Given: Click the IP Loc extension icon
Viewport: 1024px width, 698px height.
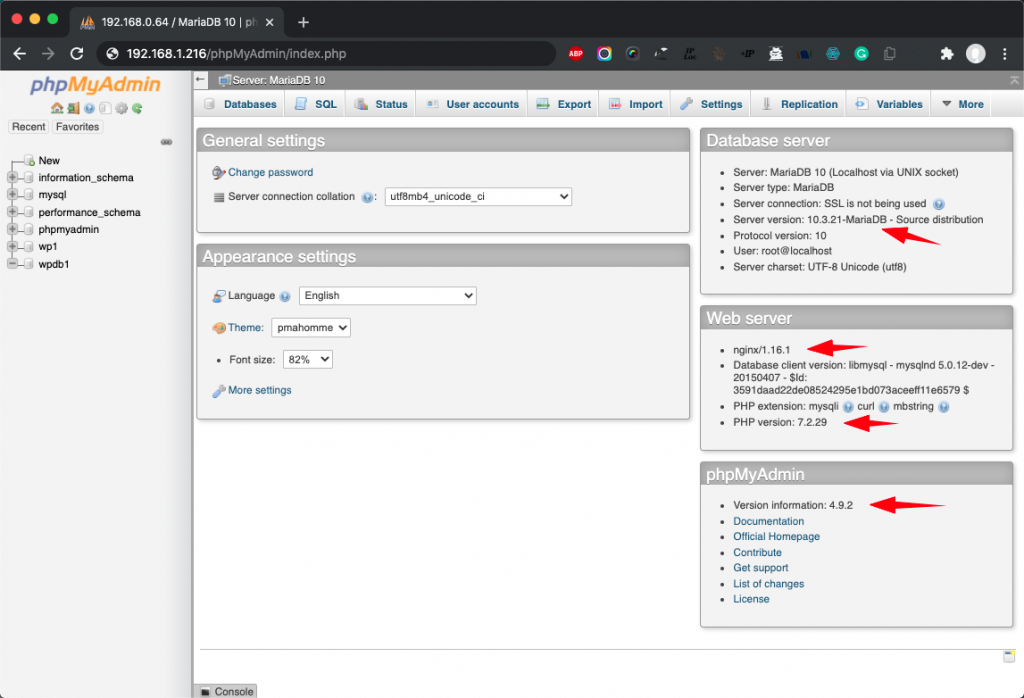Looking at the screenshot, I should point(690,54).
